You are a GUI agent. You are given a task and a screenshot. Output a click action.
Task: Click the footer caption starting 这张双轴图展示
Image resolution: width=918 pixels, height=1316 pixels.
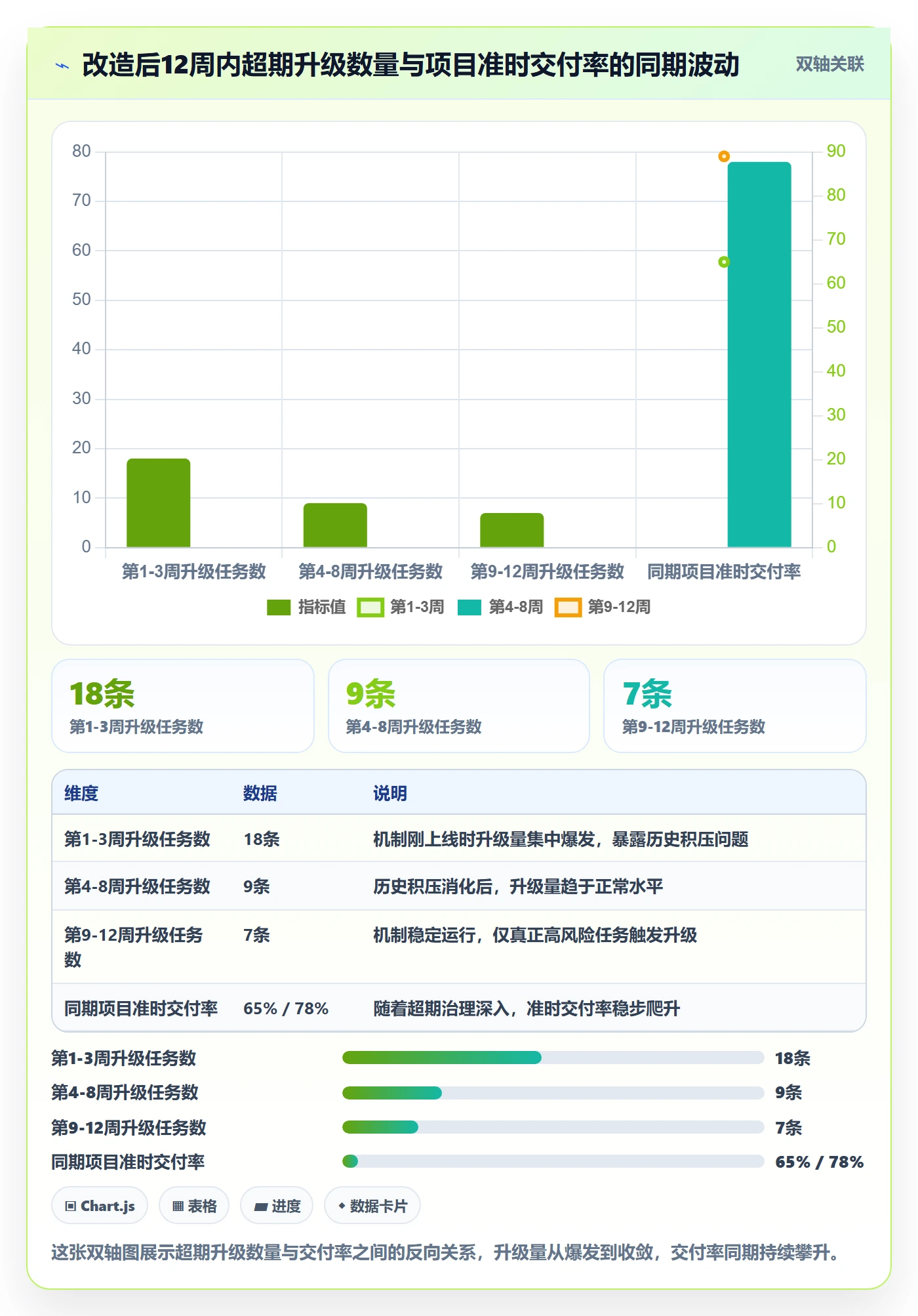pyautogui.click(x=447, y=1252)
